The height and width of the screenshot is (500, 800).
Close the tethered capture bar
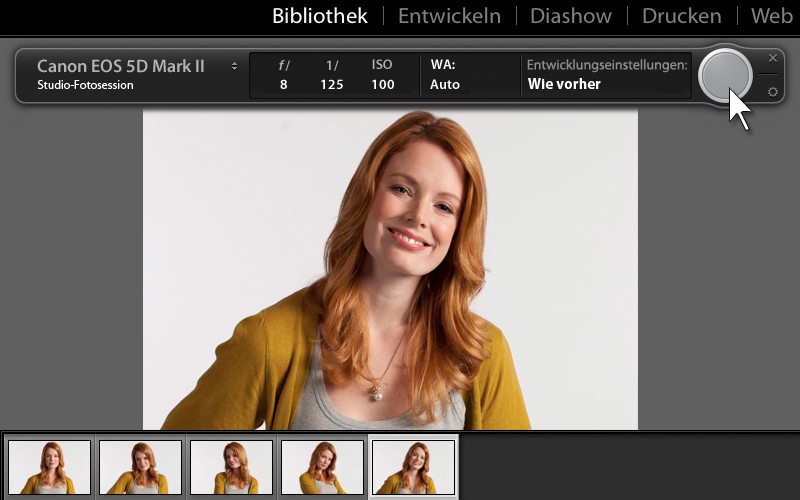772,58
